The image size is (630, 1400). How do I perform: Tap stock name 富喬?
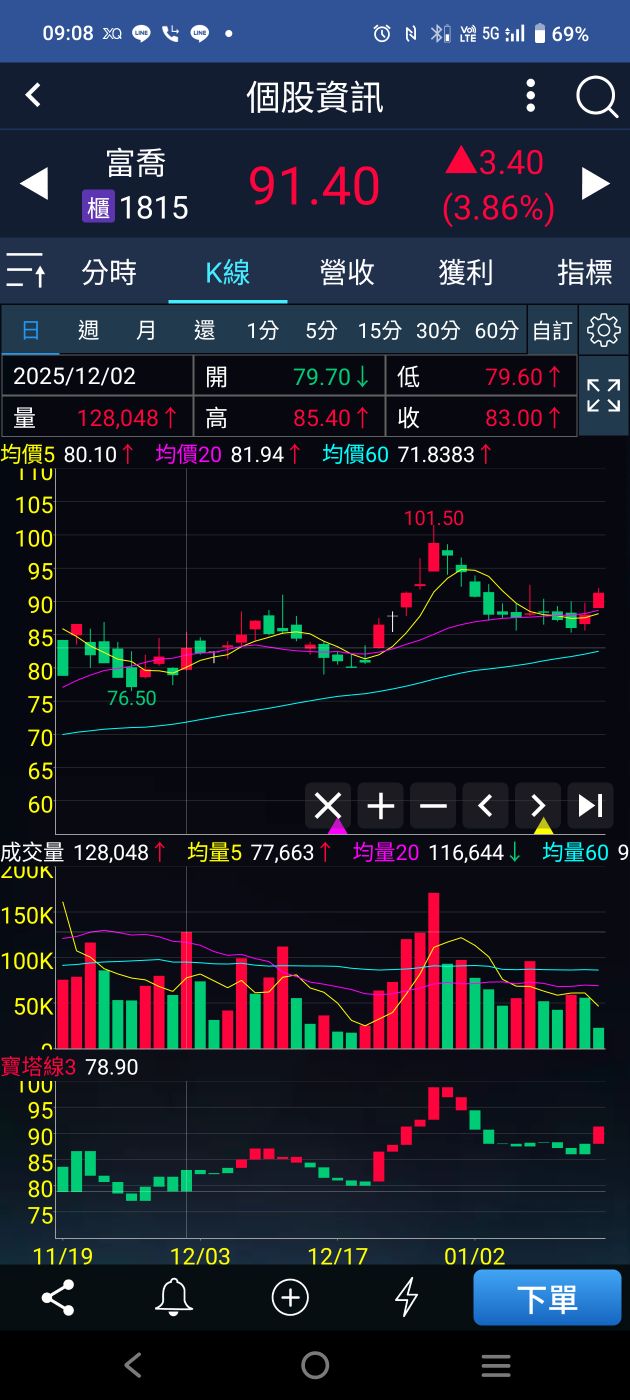point(135,164)
